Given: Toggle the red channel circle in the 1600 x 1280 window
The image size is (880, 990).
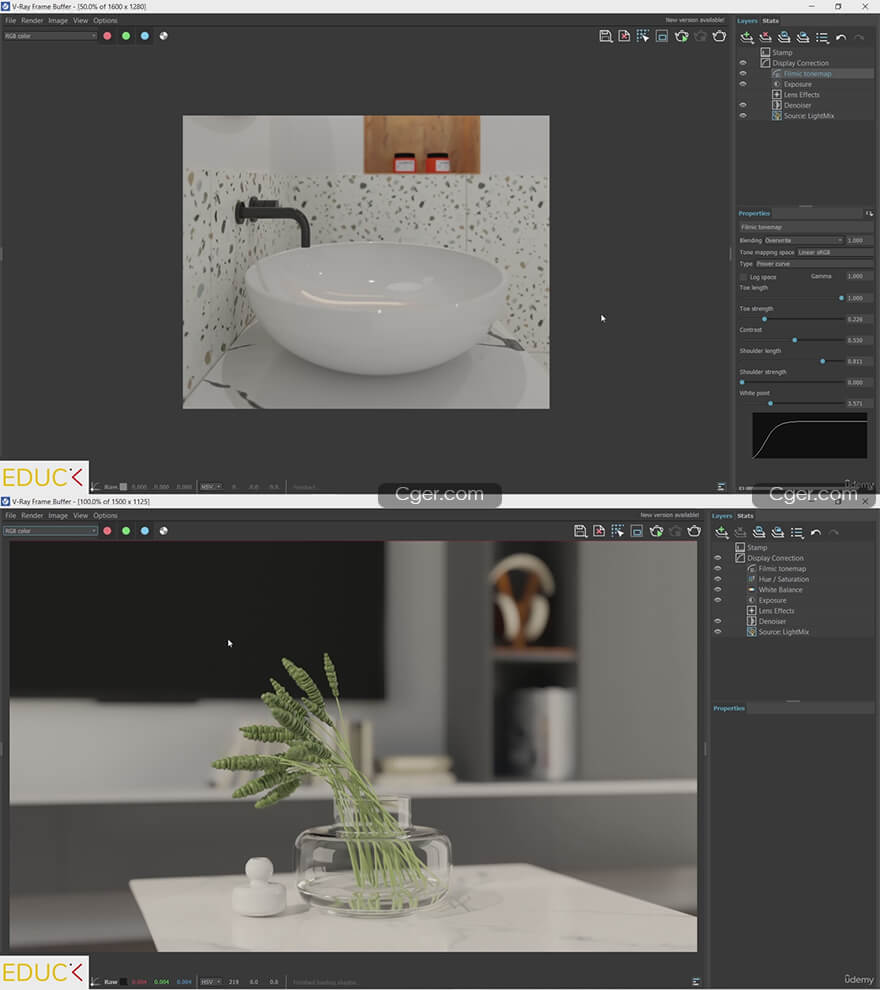Looking at the screenshot, I should (107, 36).
